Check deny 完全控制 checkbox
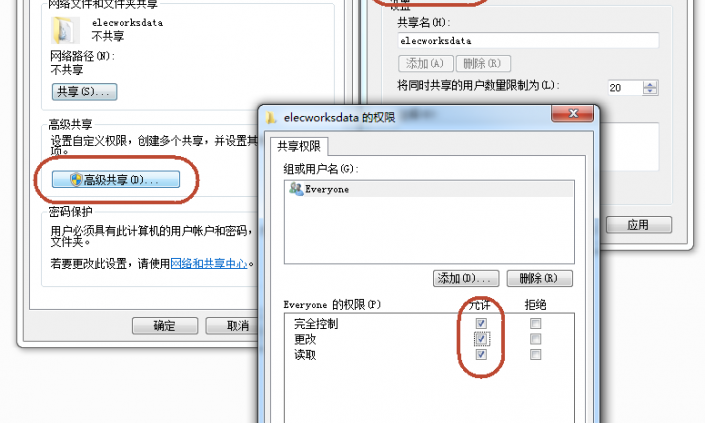Image resolution: width=705 pixels, height=423 pixels. click(535, 323)
